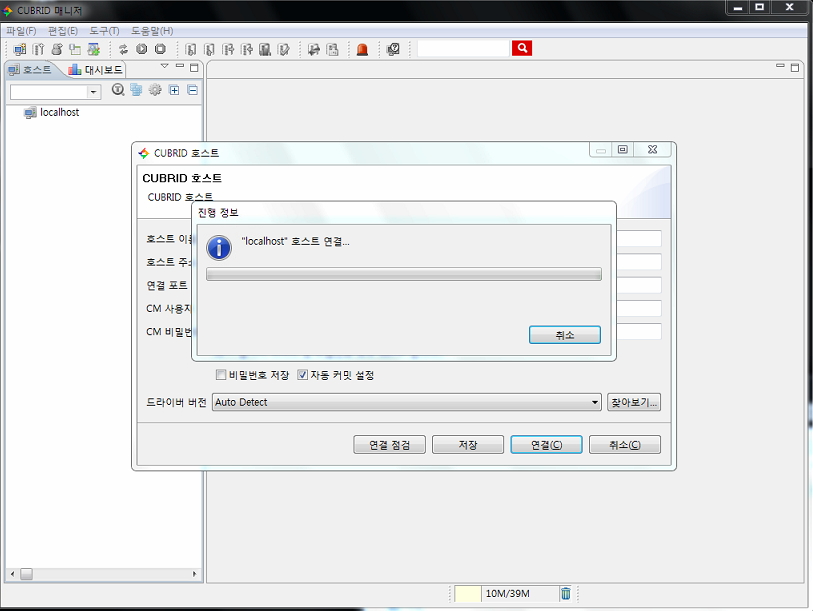
Task: Click the 연결 점검 button
Action: coord(390,444)
